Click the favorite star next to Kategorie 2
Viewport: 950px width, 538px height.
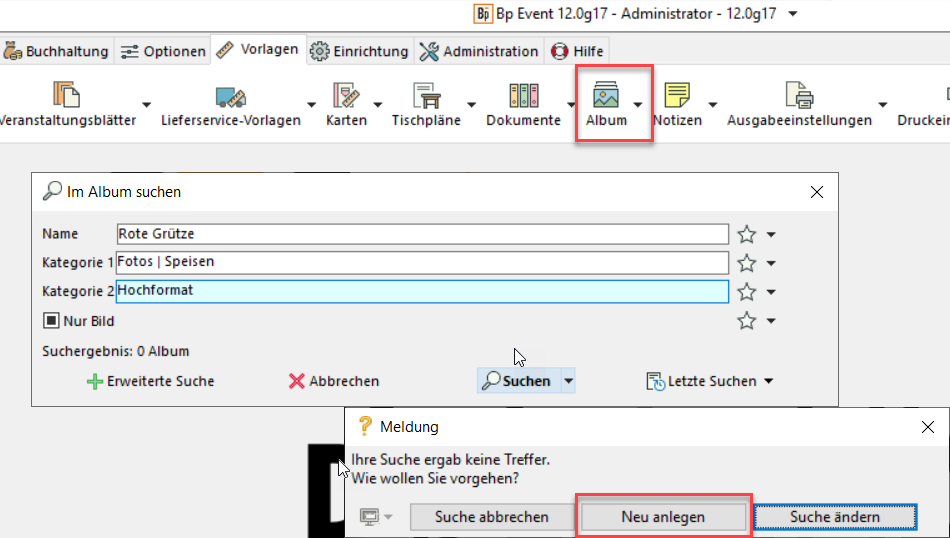click(x=746, y=292)
